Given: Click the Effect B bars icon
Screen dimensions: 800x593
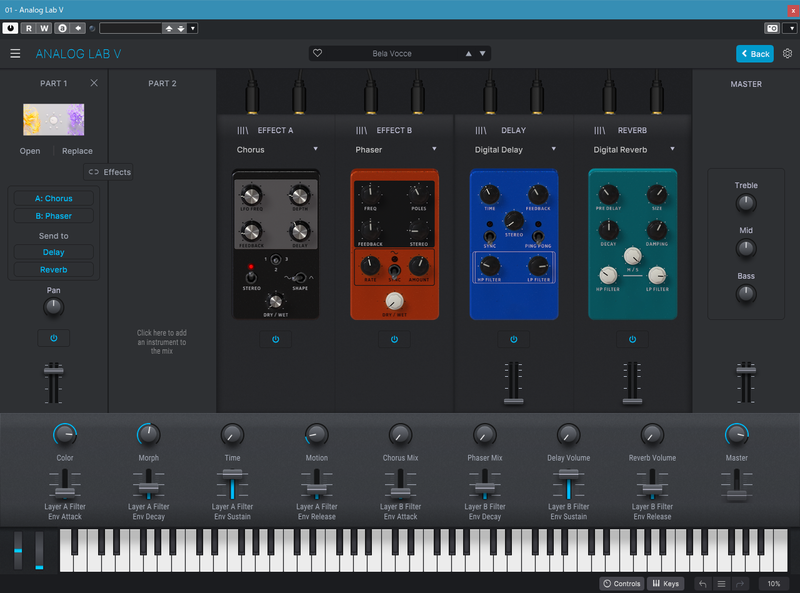Looking at the screenshot, I should 361,131.
